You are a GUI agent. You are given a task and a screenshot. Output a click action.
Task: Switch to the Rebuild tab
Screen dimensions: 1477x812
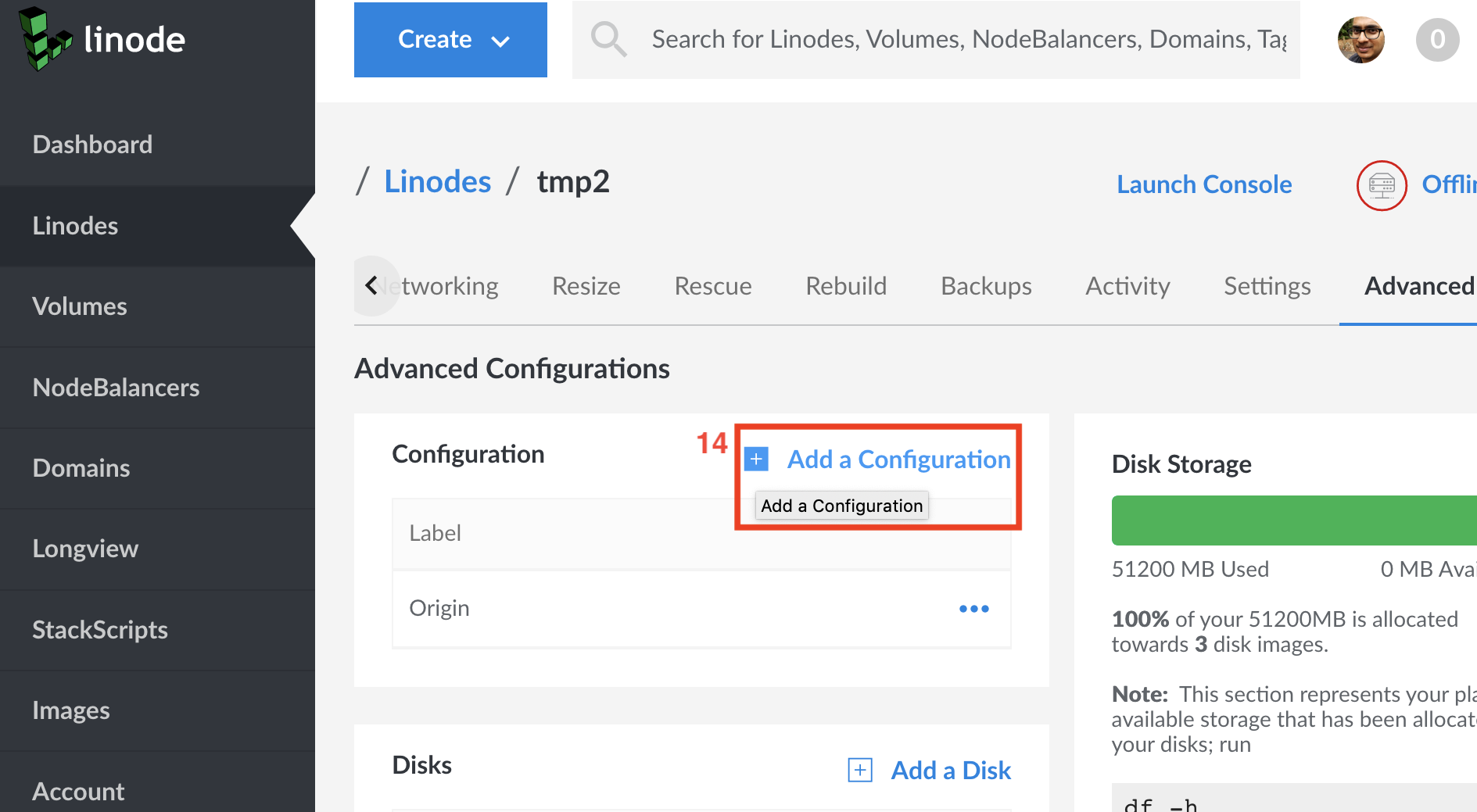tap(846, 286)
